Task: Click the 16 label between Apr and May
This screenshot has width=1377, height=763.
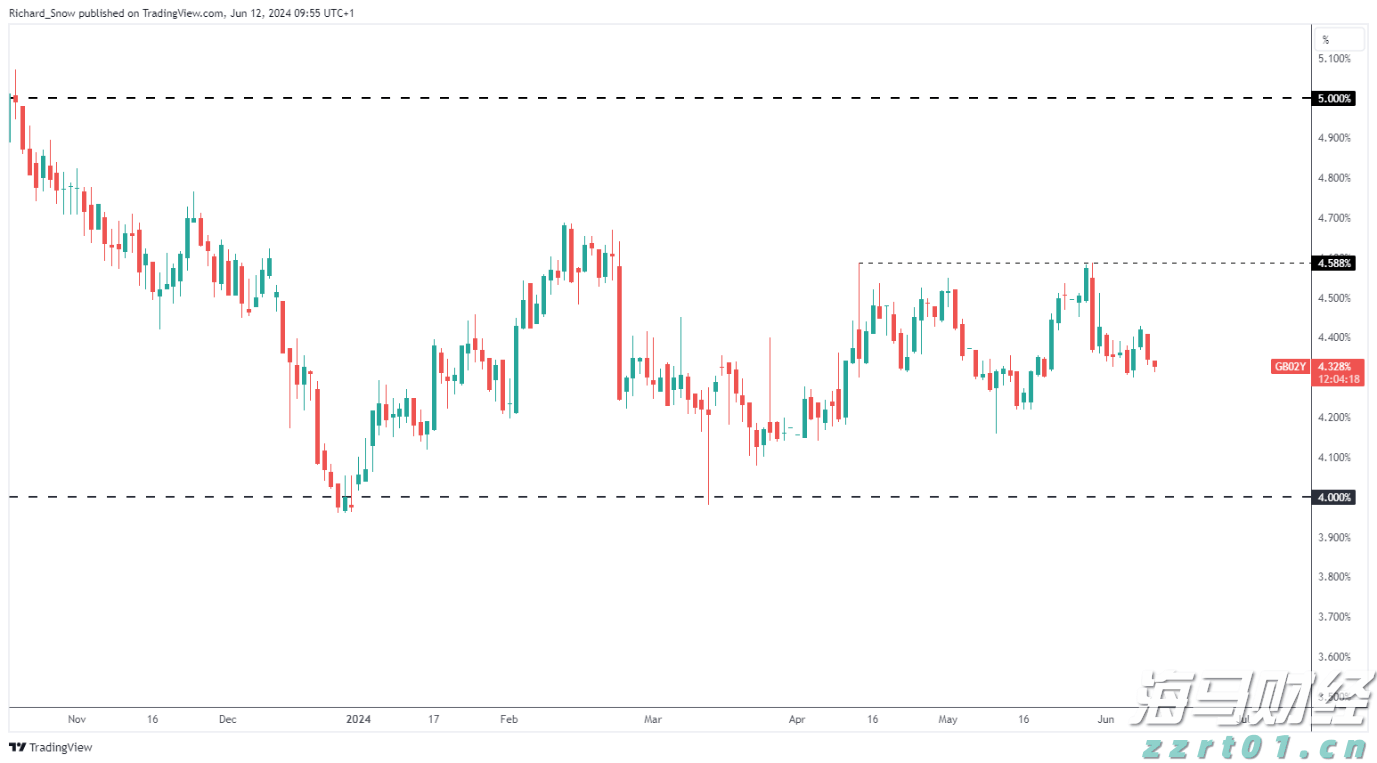Action: click(x=873, y=719)
